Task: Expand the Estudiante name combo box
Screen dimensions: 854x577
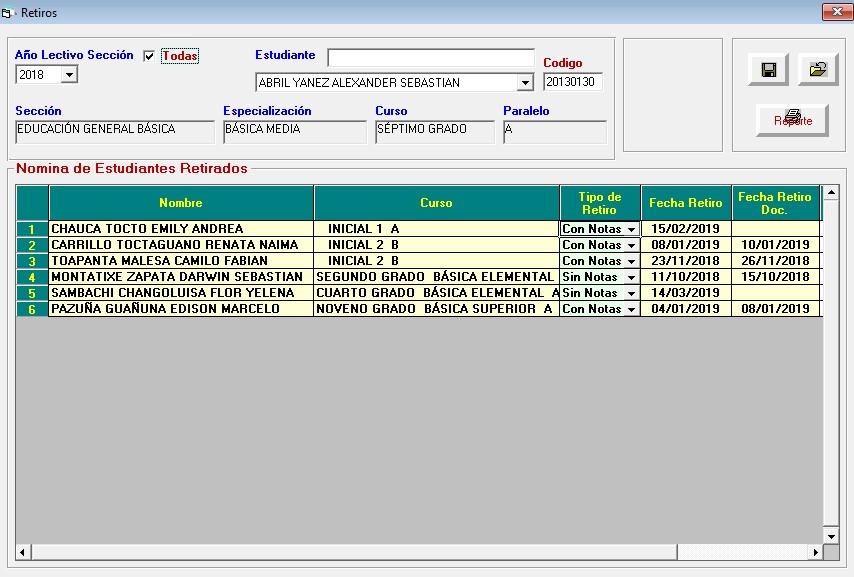Action: coord(525,83)
